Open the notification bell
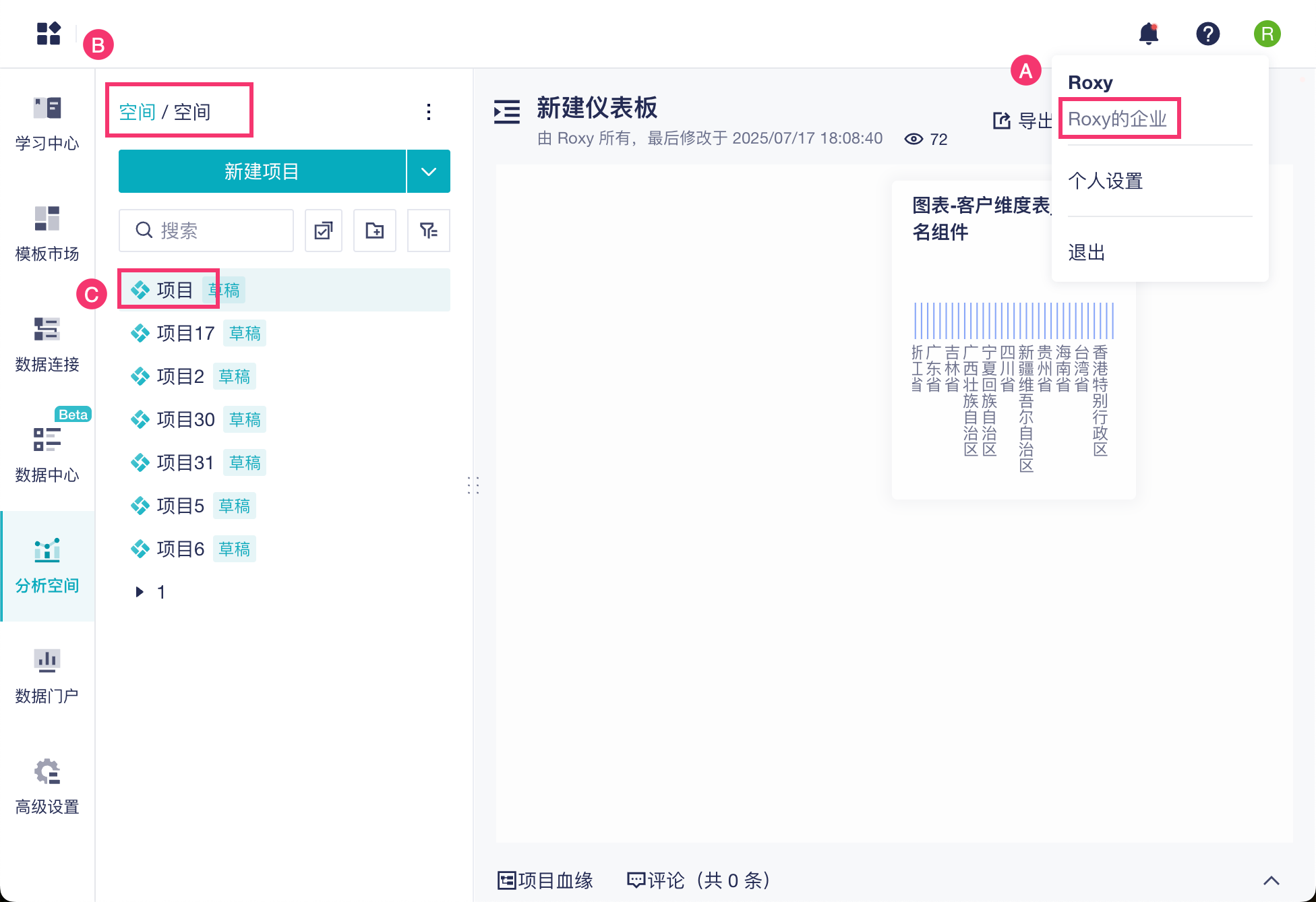Screen dimensions: 1316x902 tap(1148, 33)
